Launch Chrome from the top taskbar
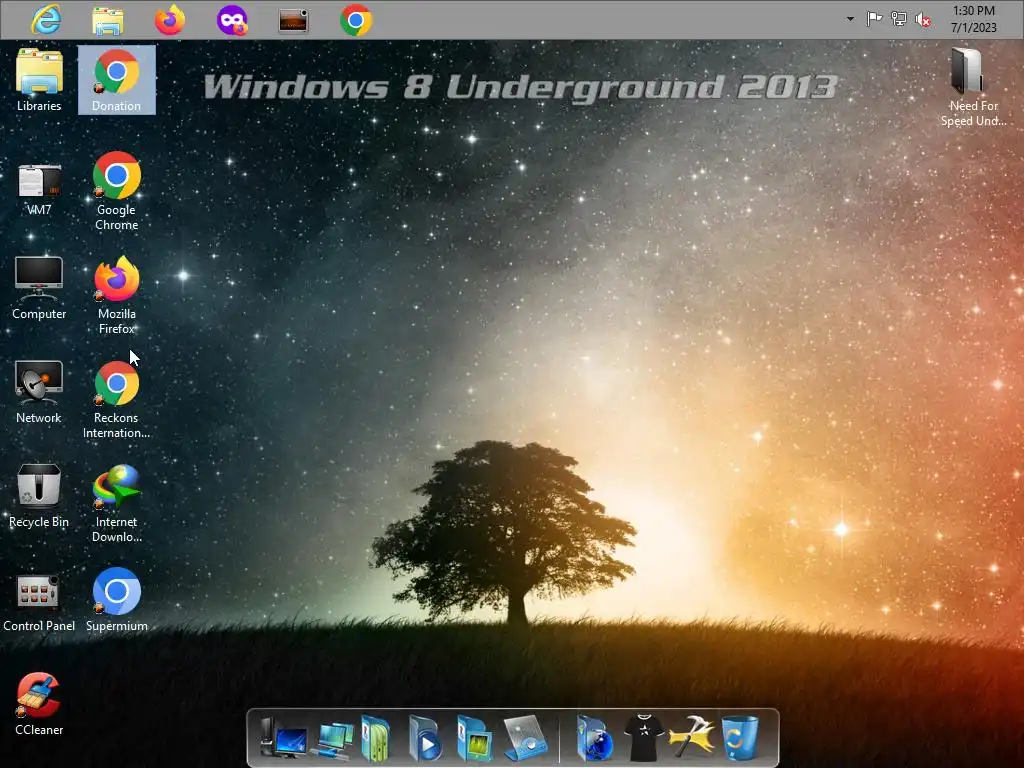Image resolution: width=1024 pixels, height=768 pixels. 356,21
